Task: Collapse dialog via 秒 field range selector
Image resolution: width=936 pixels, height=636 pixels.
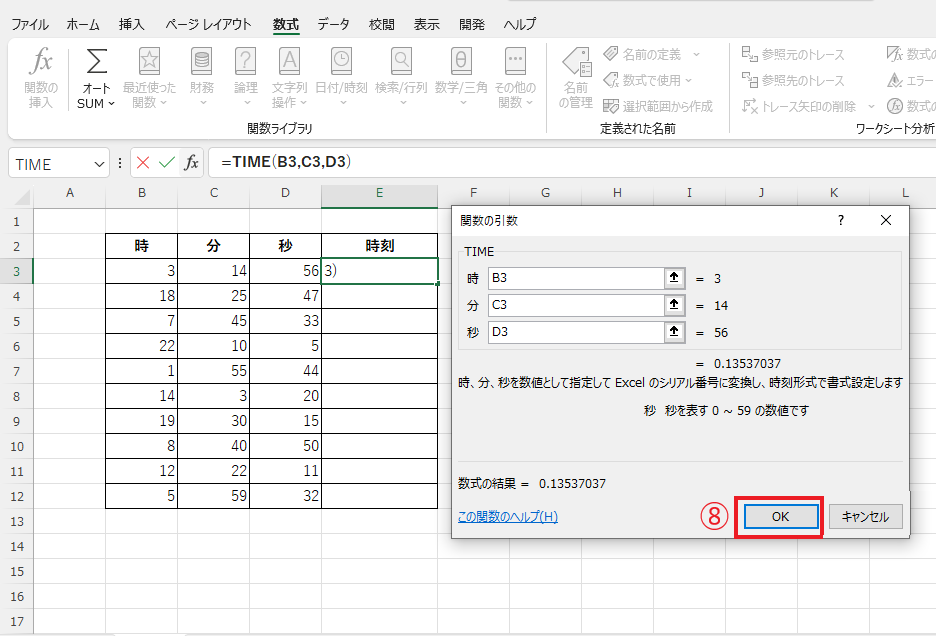Action: coord(675,331)
